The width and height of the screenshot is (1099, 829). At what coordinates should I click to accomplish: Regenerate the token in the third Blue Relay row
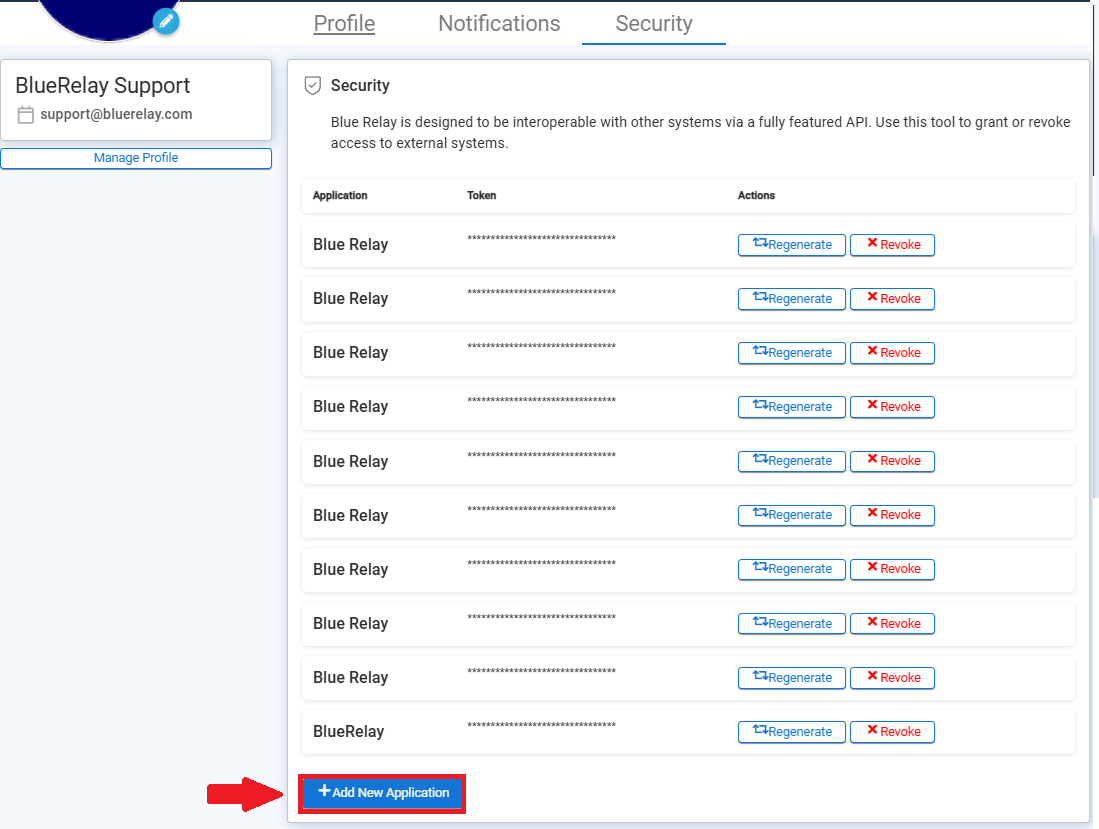click(x=792, y=352)
